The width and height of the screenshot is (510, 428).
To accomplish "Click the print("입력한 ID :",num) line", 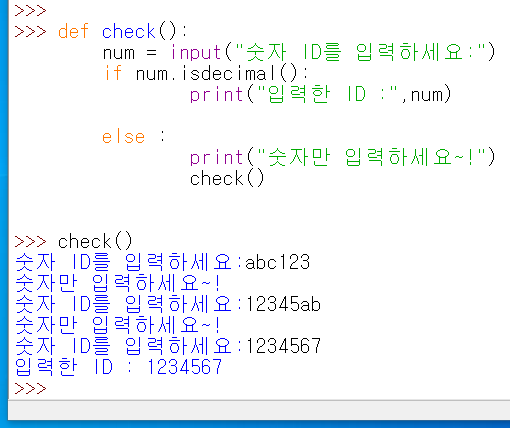I will [x=321, y=94].
